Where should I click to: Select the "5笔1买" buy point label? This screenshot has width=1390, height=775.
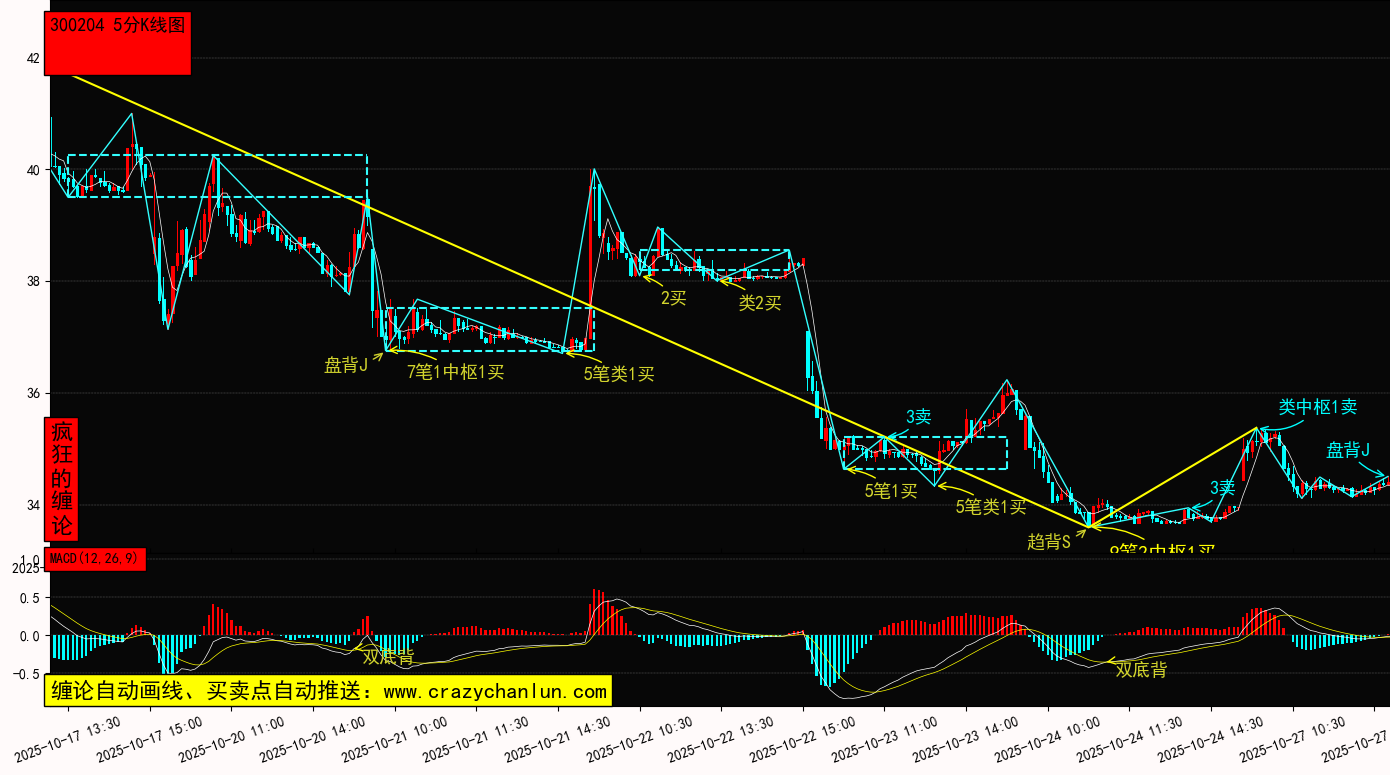click(890, 490)
